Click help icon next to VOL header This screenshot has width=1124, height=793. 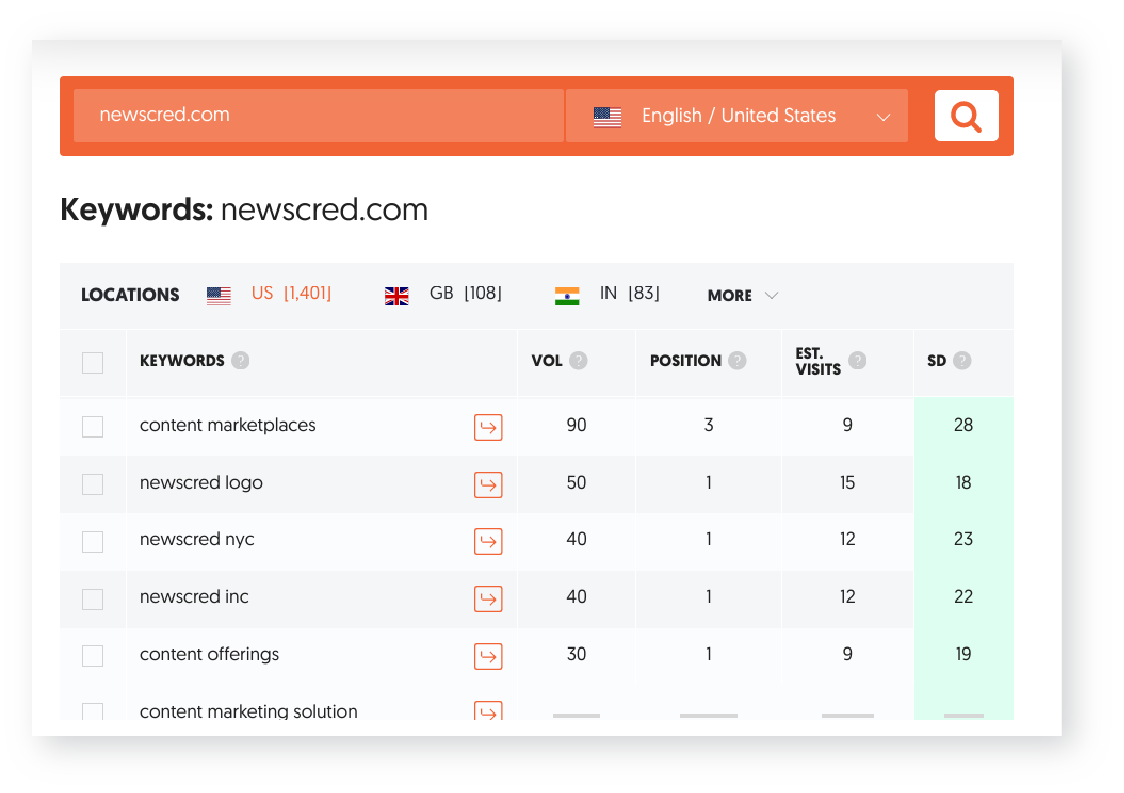tap(578, 361)
